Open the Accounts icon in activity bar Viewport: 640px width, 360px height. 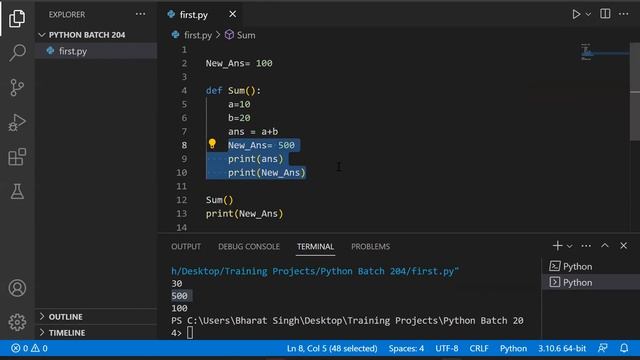17,288
